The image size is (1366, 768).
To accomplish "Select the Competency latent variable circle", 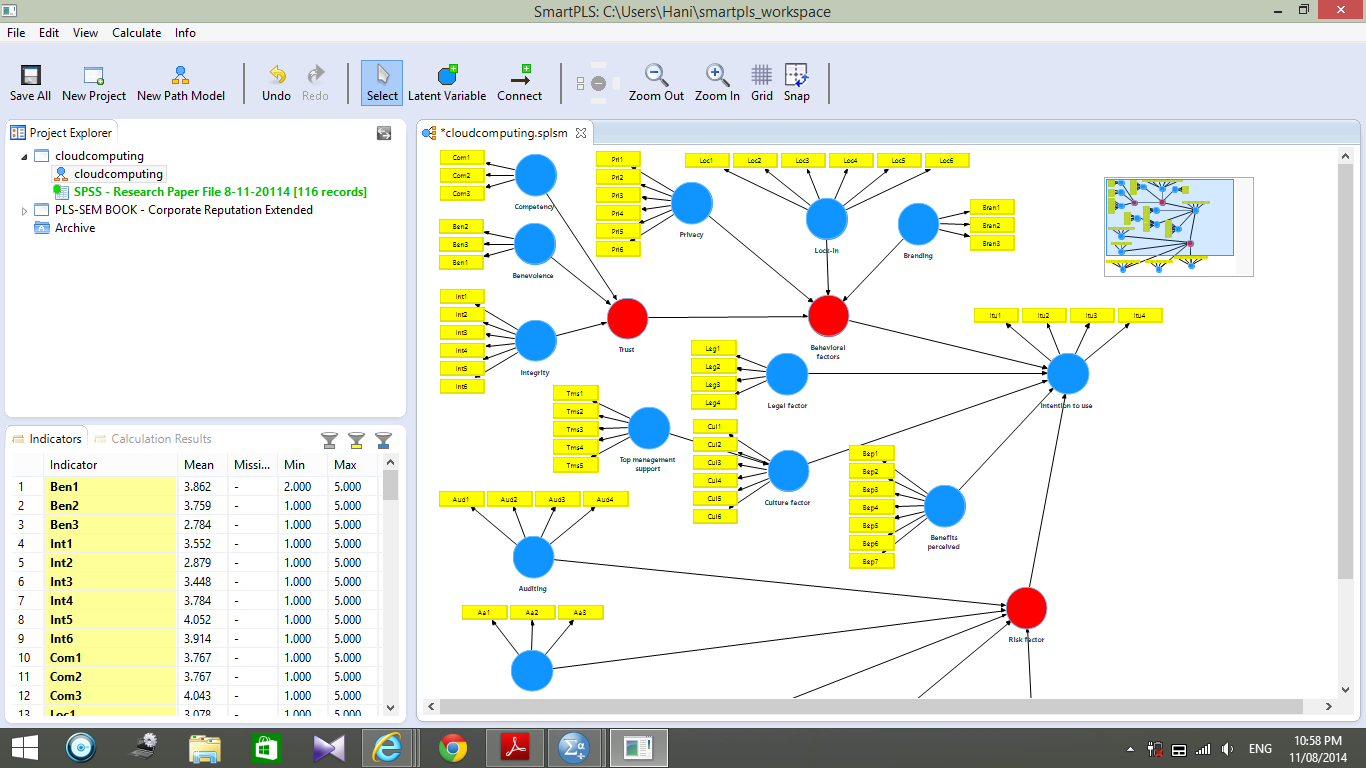I will pos(535,175).
